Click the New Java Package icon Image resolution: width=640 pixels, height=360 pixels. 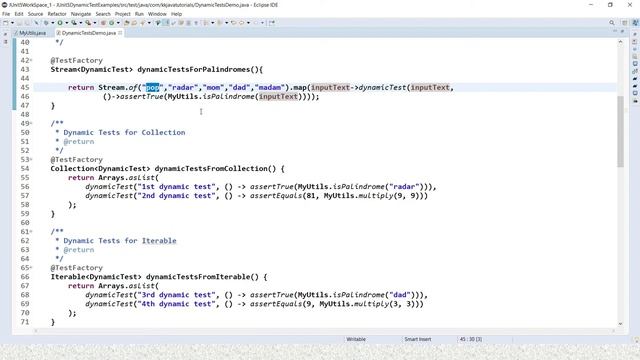click(103, 23)
